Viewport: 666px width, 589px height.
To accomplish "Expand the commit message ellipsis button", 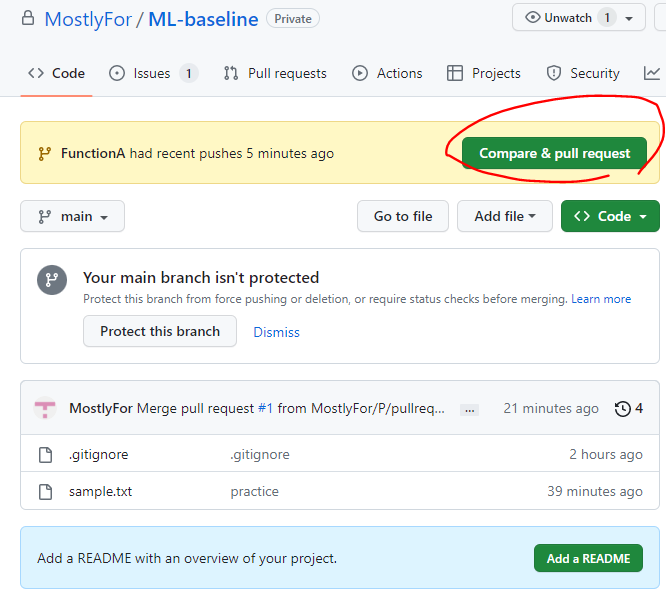I will click(x=470, y=410).
